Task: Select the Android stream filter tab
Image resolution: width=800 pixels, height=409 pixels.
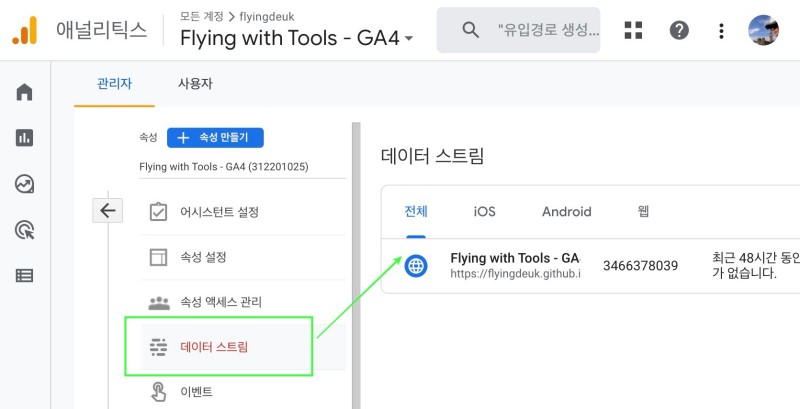Action: coord(566,212)
